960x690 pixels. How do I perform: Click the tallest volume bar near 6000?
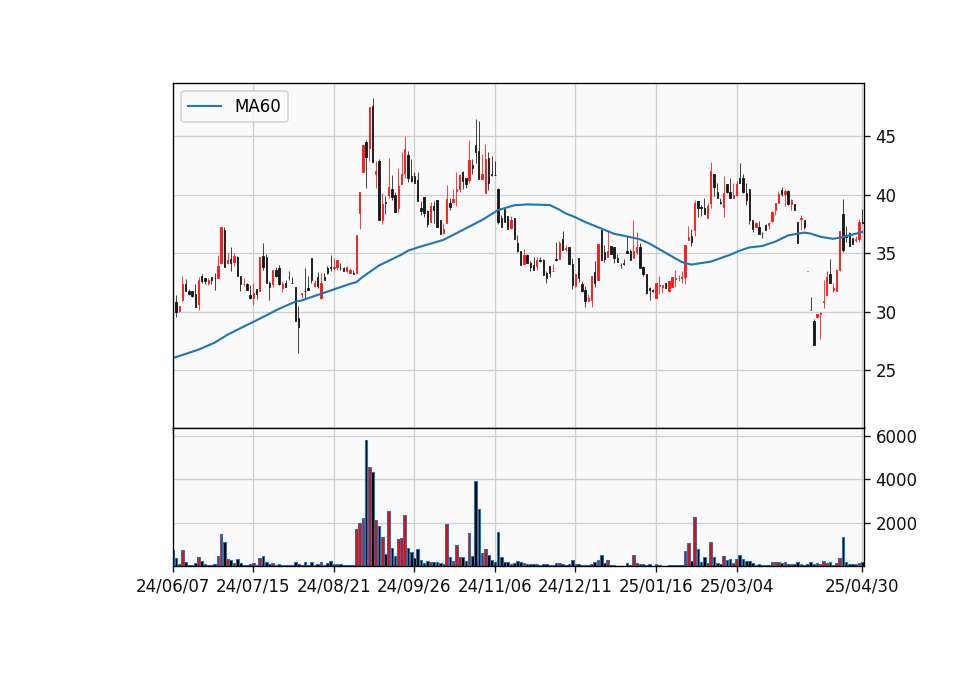click(366, 503)
